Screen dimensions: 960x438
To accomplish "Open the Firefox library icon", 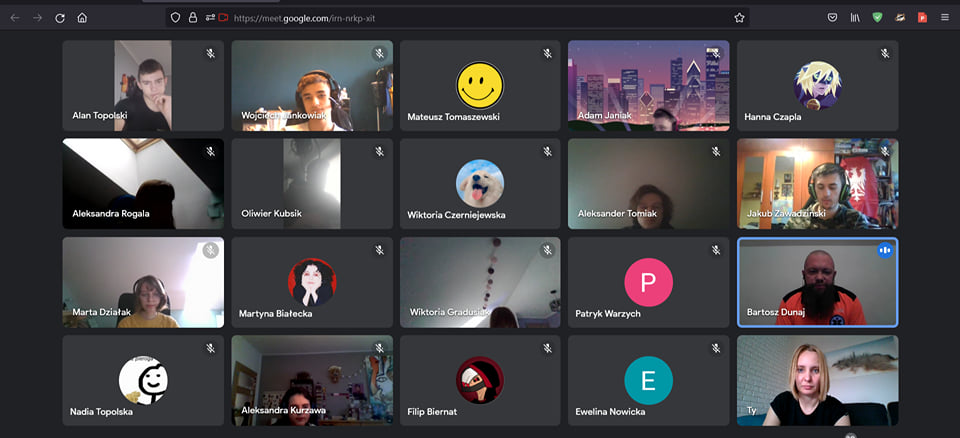I will [855, 17].
